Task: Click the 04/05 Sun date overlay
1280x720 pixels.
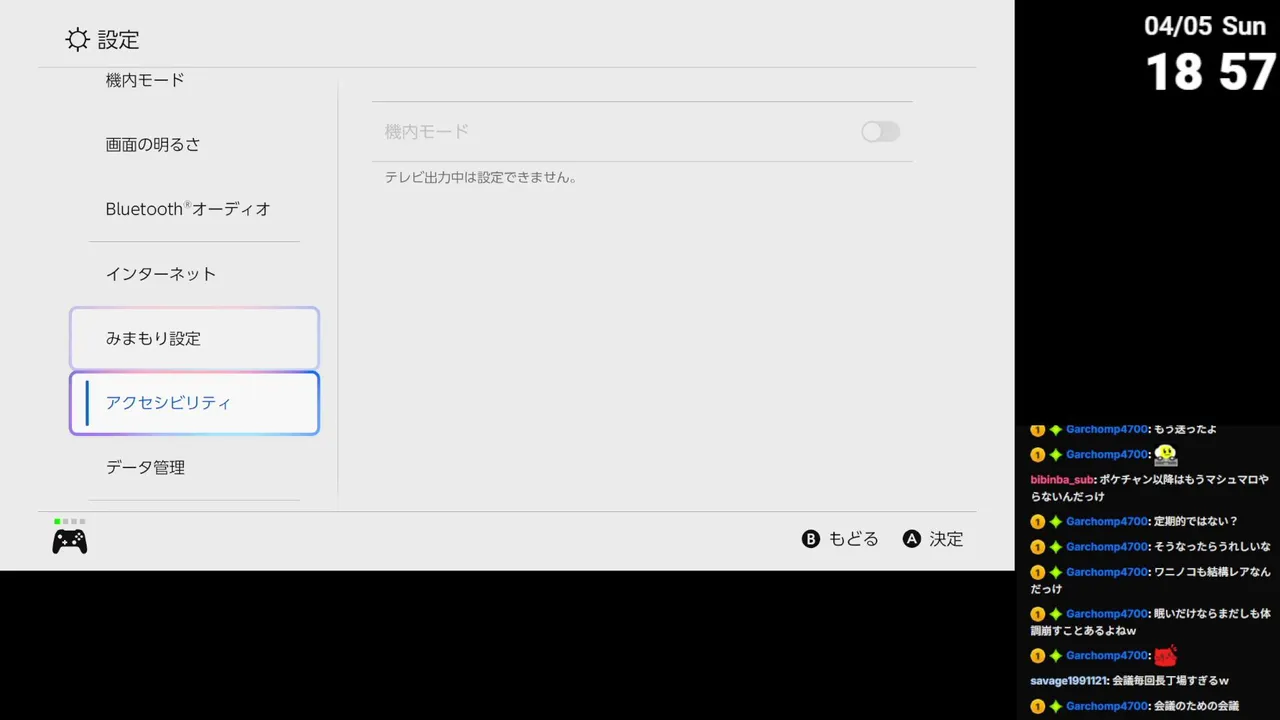Action: pyautogui.click(x=1205, y=26)
